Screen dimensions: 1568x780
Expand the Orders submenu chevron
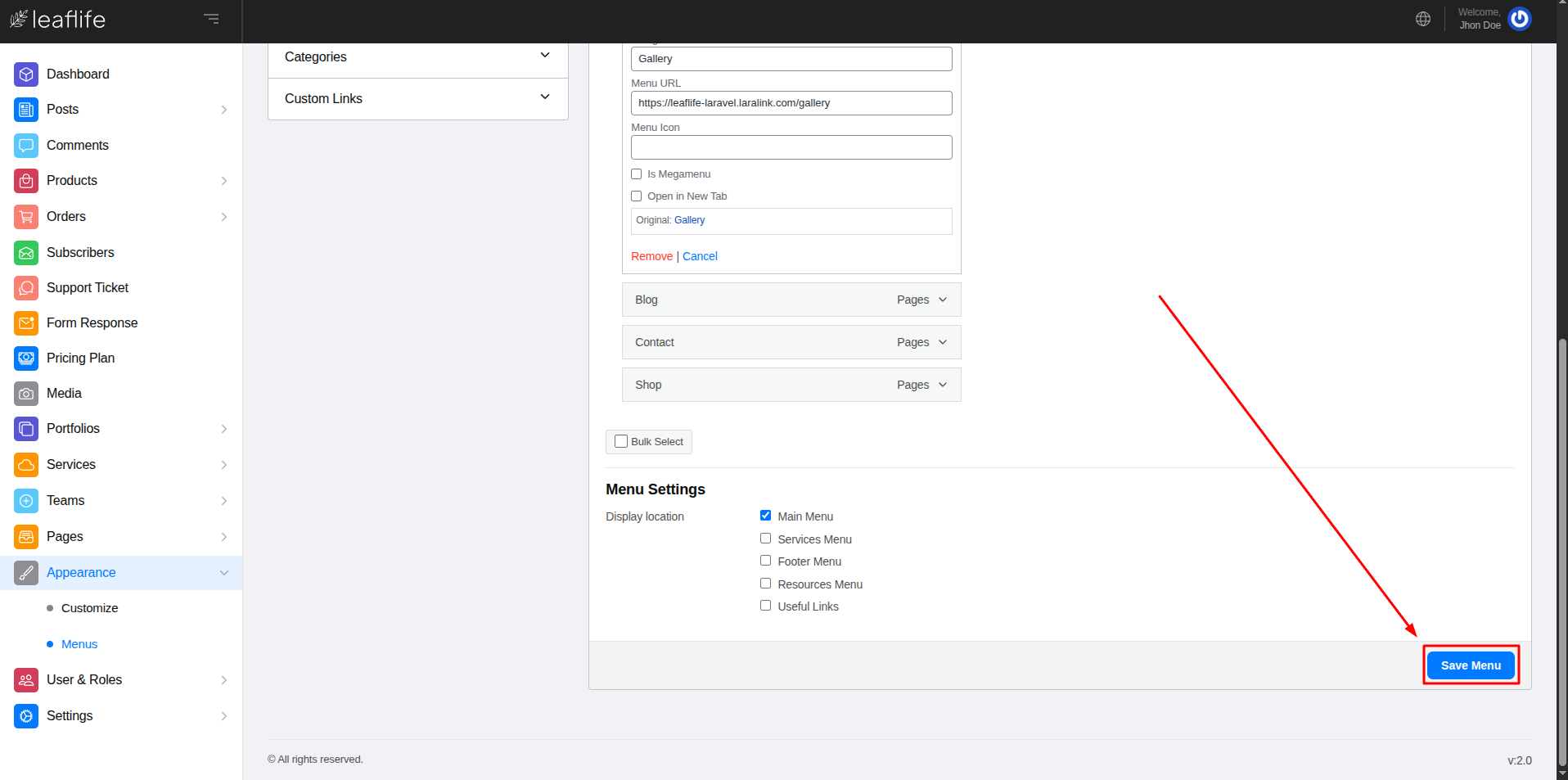[223, 217]
